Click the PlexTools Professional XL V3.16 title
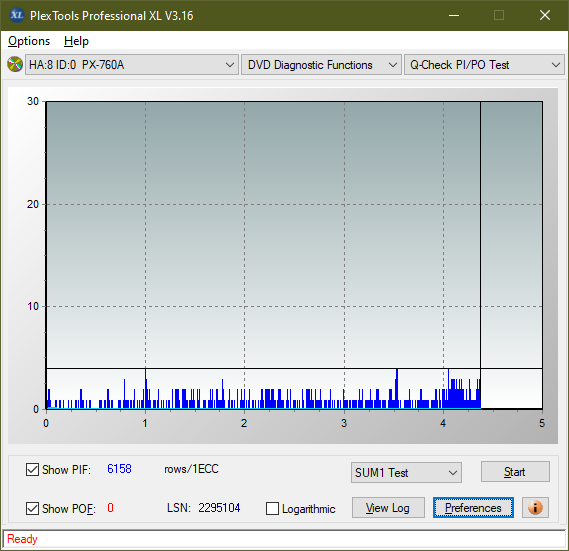This screenshot has height=551, width=569. pyautogui.click(x=111, y=16)
